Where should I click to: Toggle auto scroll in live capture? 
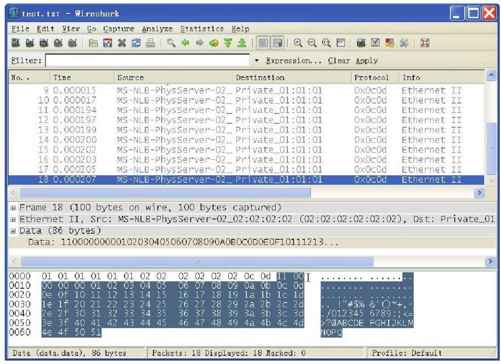coord(278,43)
